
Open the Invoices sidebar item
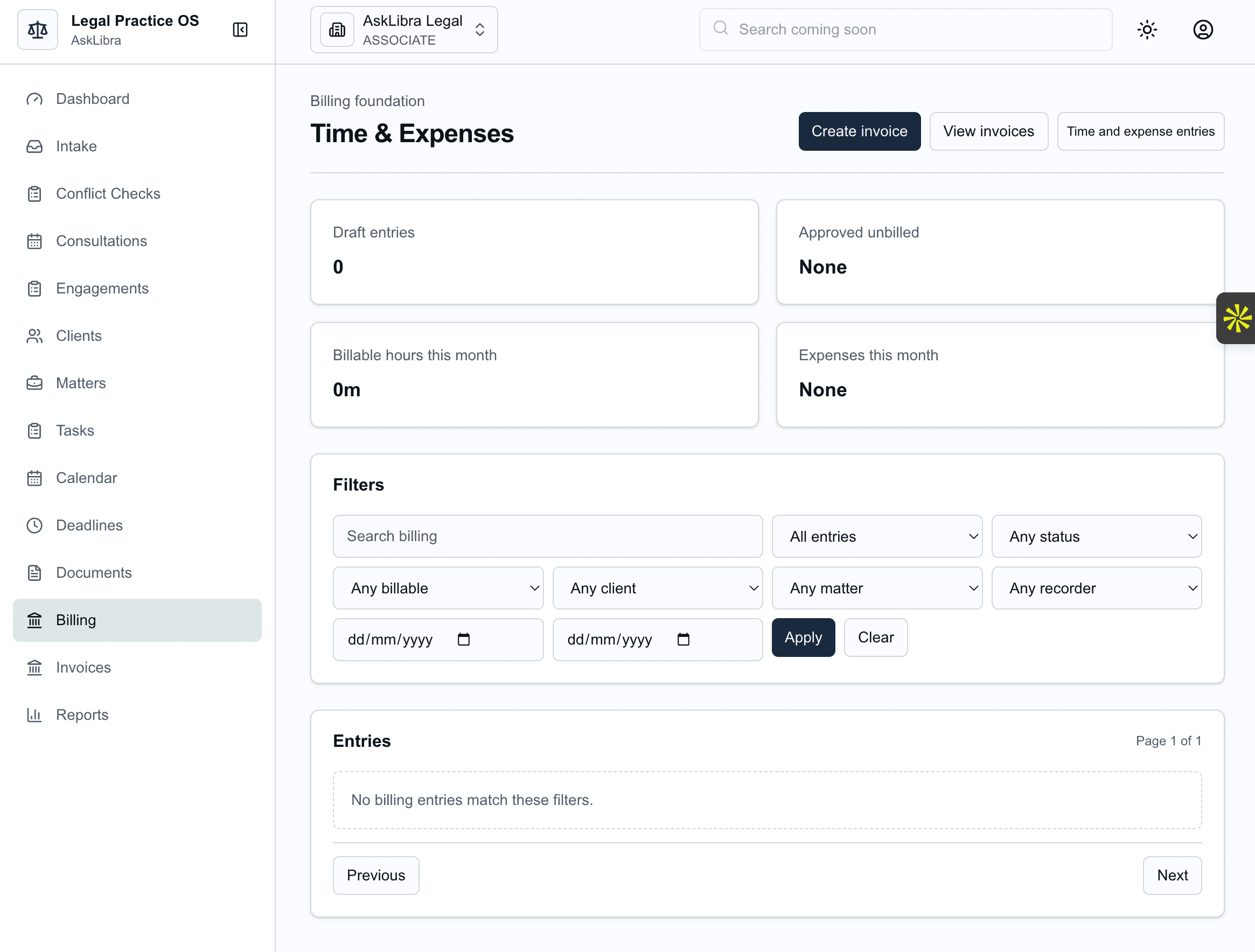137,668
